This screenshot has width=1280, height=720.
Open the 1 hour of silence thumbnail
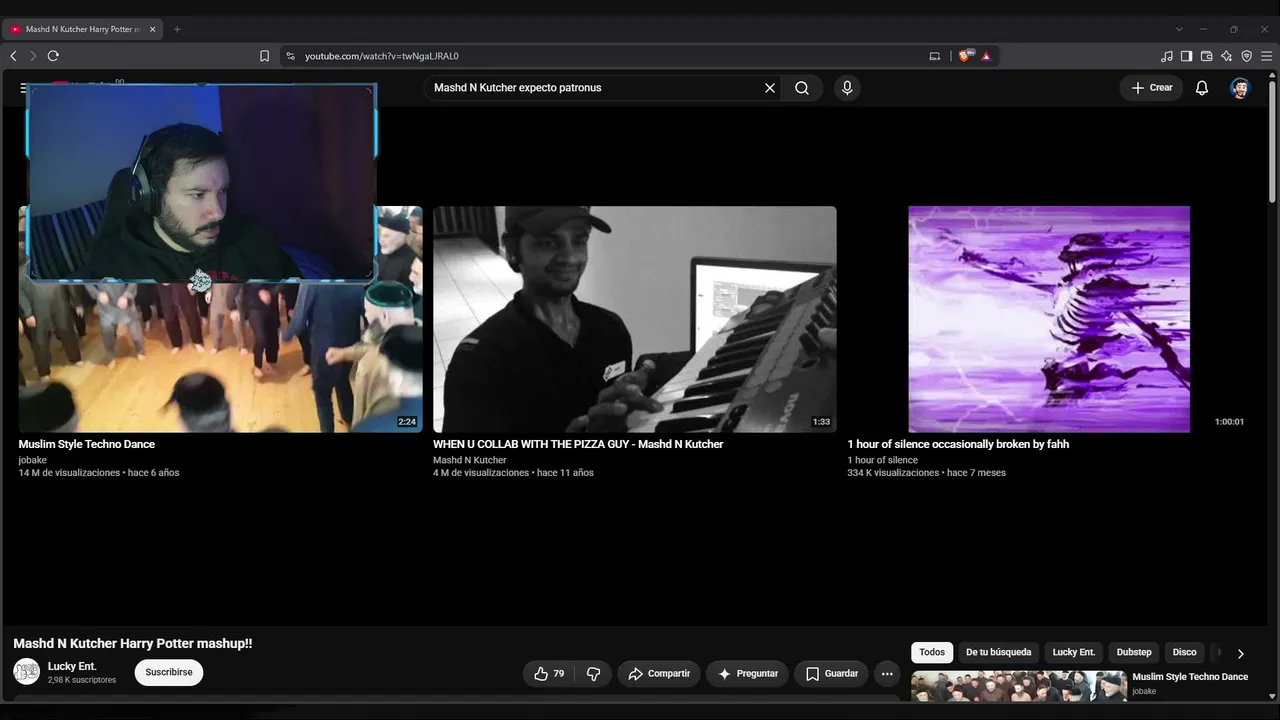click(1049, 319)
